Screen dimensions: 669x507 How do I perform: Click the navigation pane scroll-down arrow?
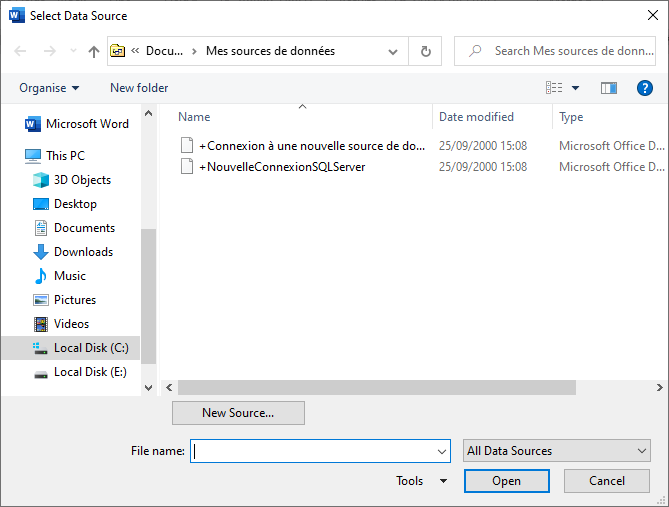(148, 388)
